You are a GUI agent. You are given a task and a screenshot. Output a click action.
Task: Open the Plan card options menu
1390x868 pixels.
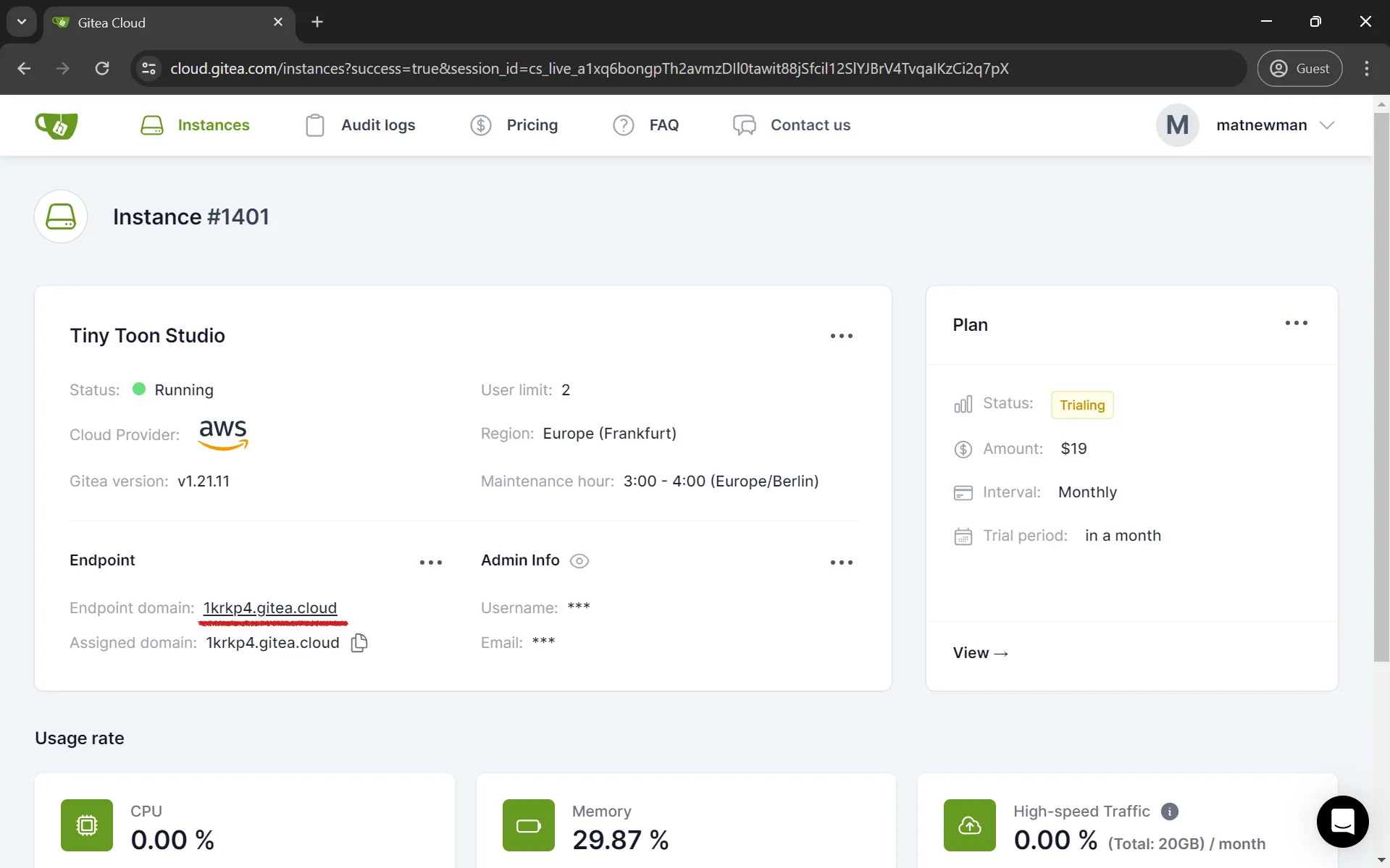(x=1296, y=323)
